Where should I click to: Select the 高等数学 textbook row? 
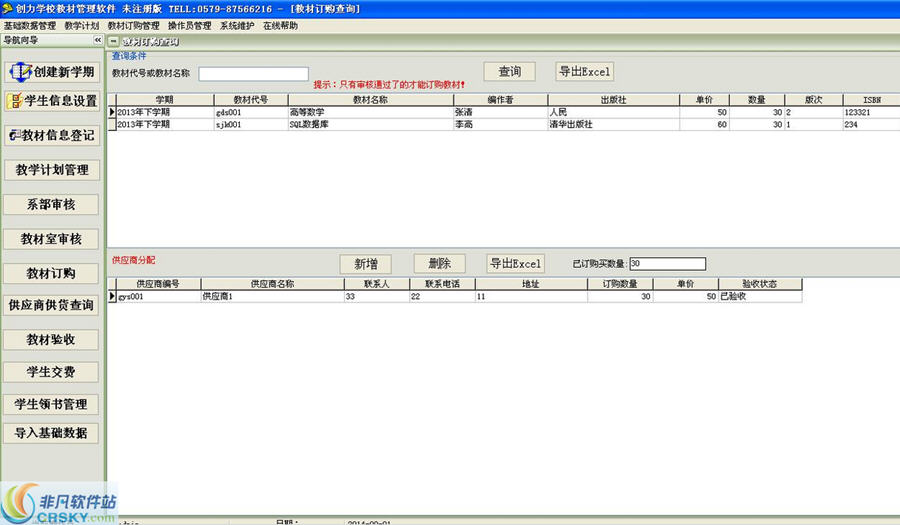[x=504, y=112]
